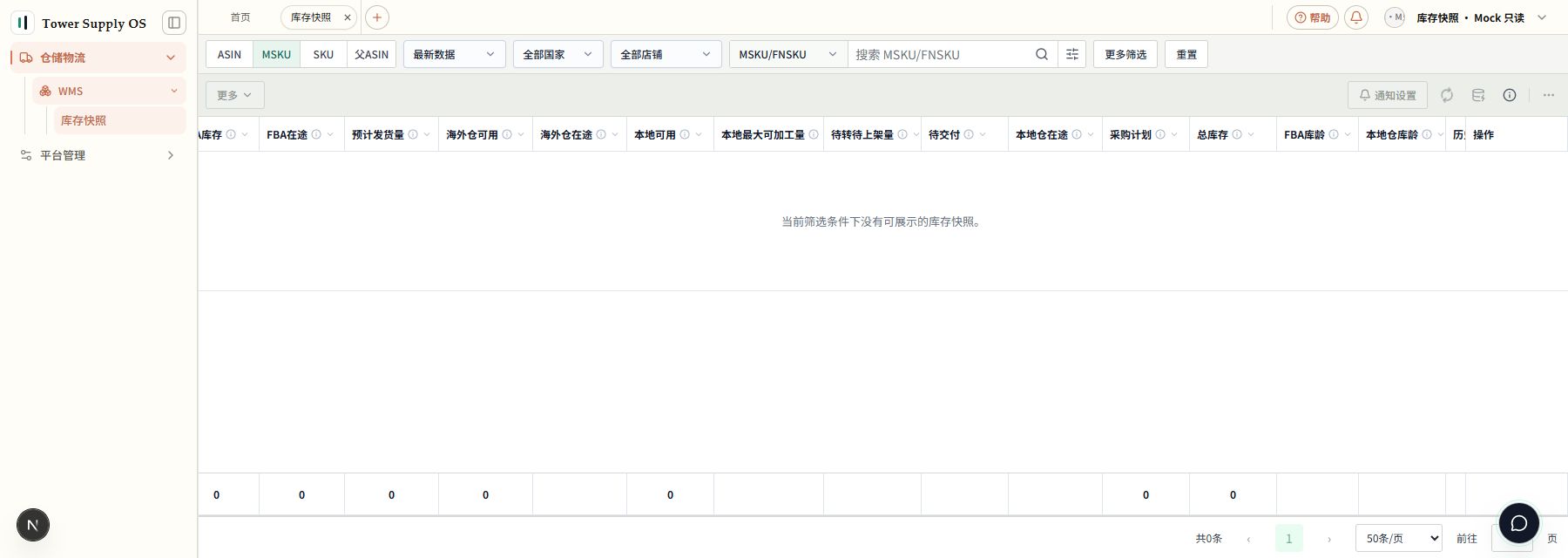Click the empty-state message 当前筛选条件下没有可展示的库存快照
Screen dimensions: 1568x558
(882, 221)
